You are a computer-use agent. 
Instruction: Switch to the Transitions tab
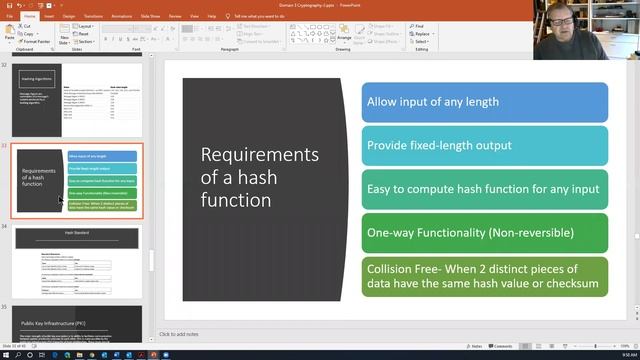point(93,16)
